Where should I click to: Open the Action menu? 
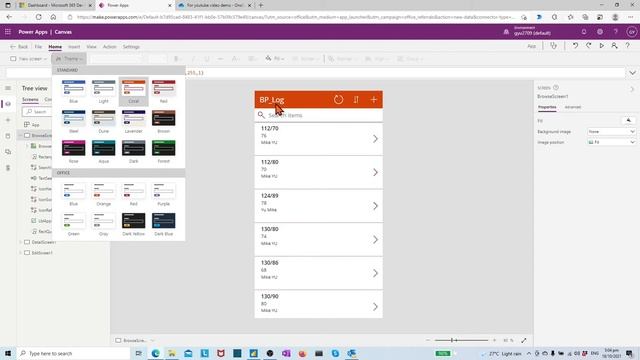click(109, 47)
